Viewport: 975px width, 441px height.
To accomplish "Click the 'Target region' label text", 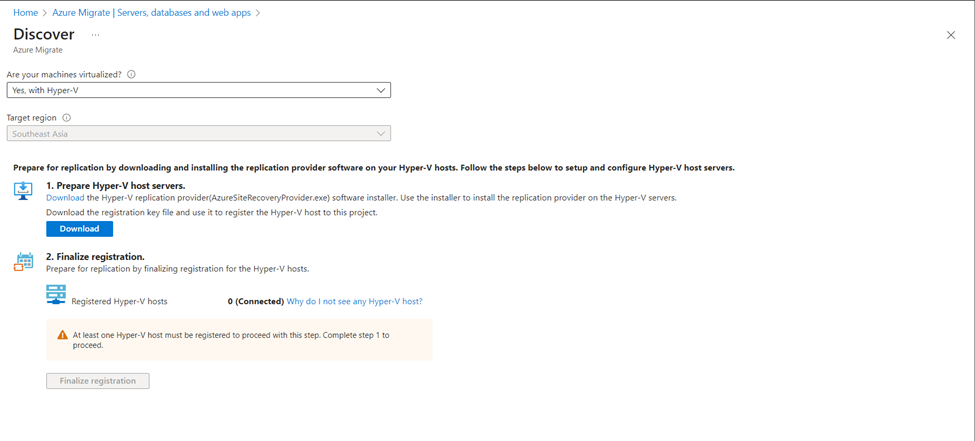I will coord(32,117).
